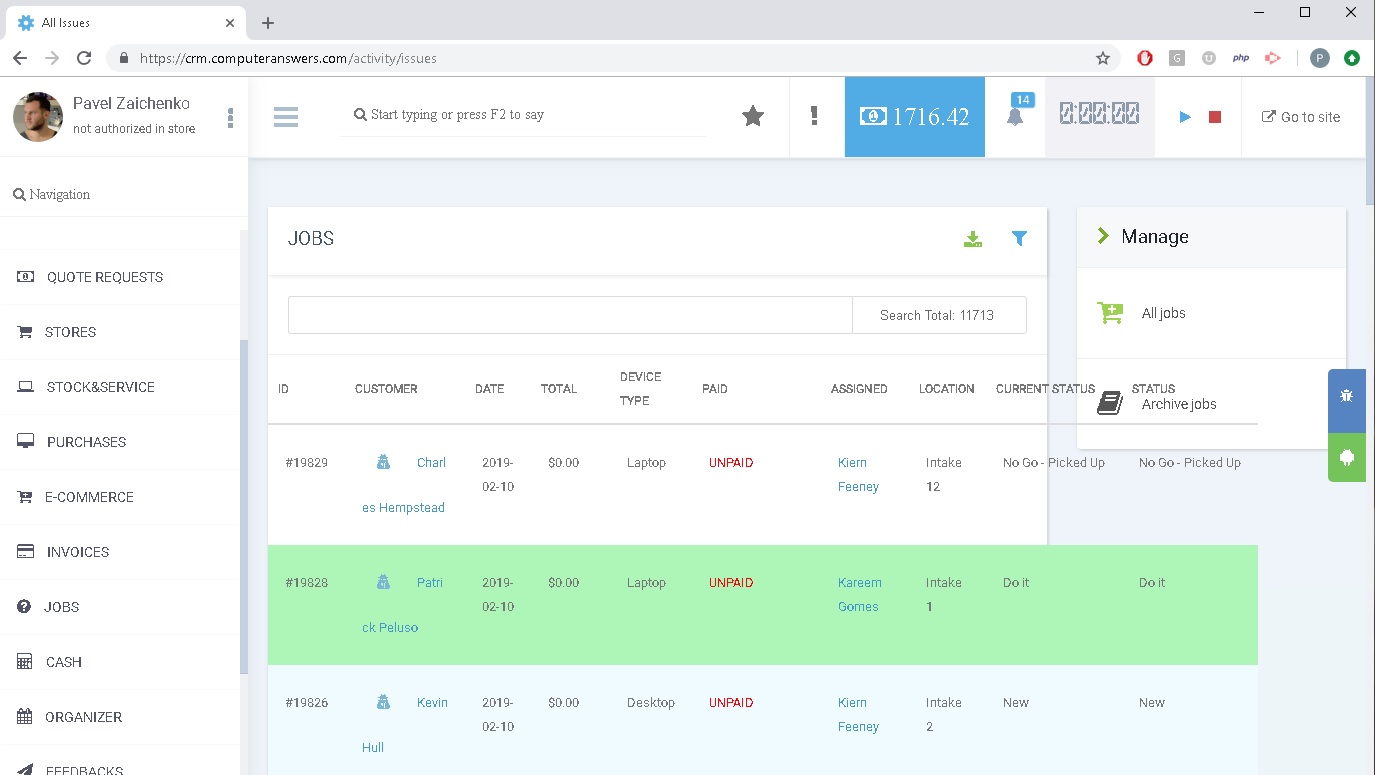Click the blue bug report side button

pos(1346,396)
